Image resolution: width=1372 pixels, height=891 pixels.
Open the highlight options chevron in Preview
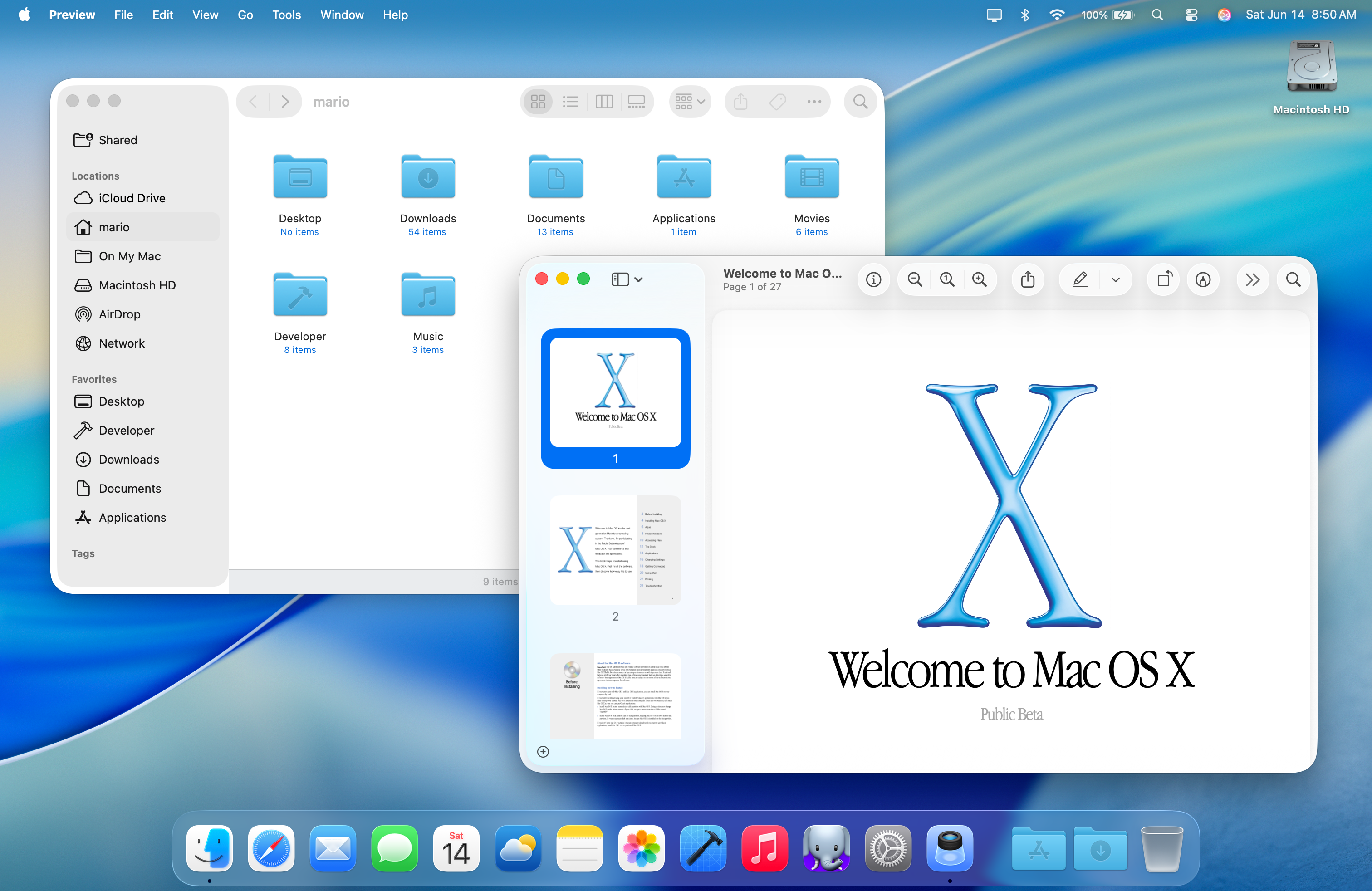click(1116, 279)
